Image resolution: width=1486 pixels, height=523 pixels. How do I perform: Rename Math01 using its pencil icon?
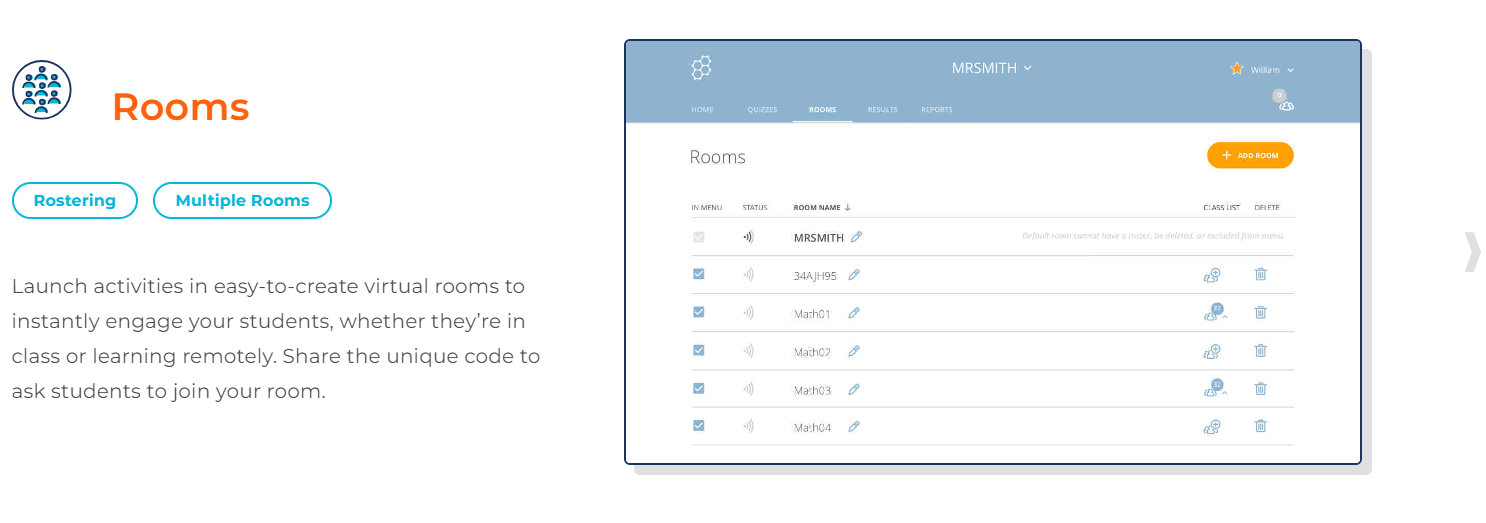click(854, 313)
